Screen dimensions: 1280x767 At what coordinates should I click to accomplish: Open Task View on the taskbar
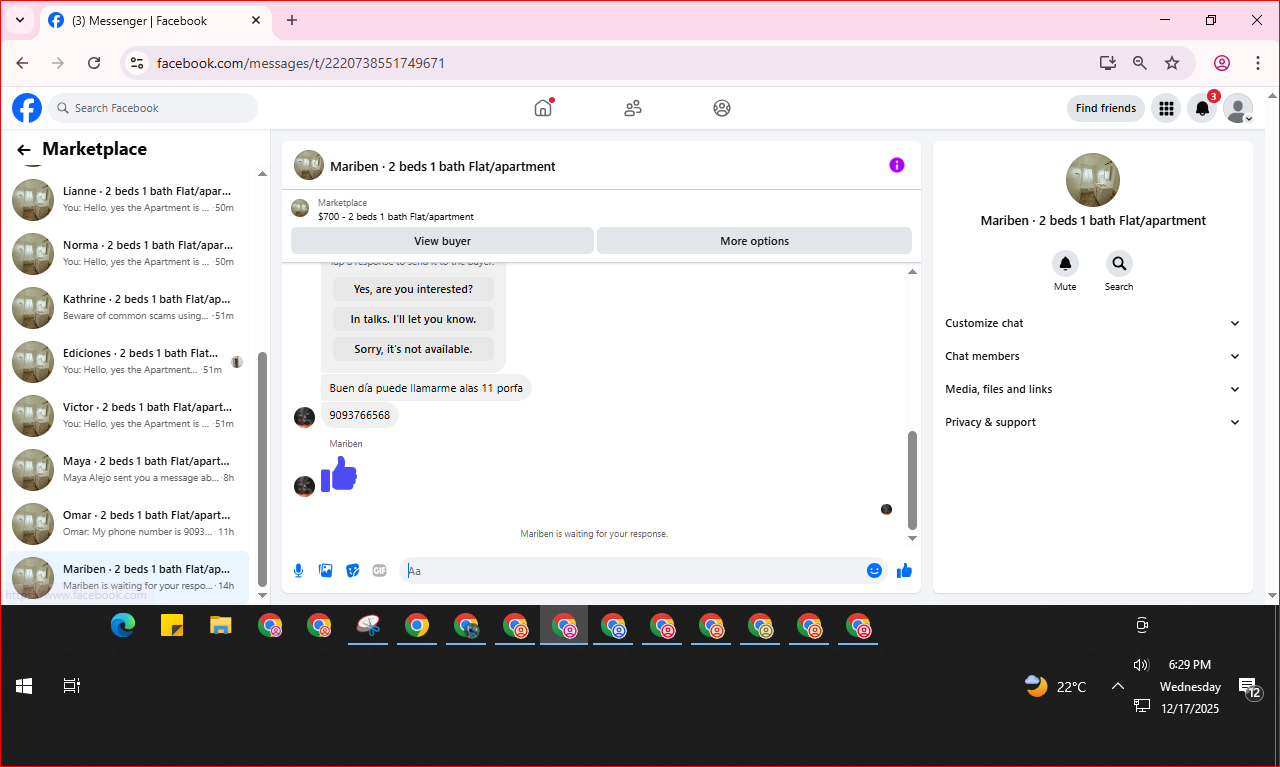(72, 686)
